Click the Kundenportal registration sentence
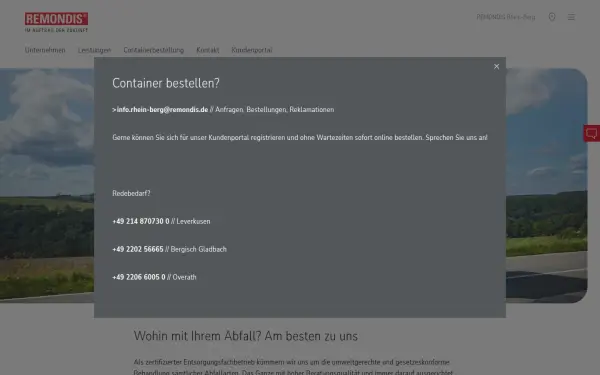This screenshot has height=375, width=600. pos(300,137)
